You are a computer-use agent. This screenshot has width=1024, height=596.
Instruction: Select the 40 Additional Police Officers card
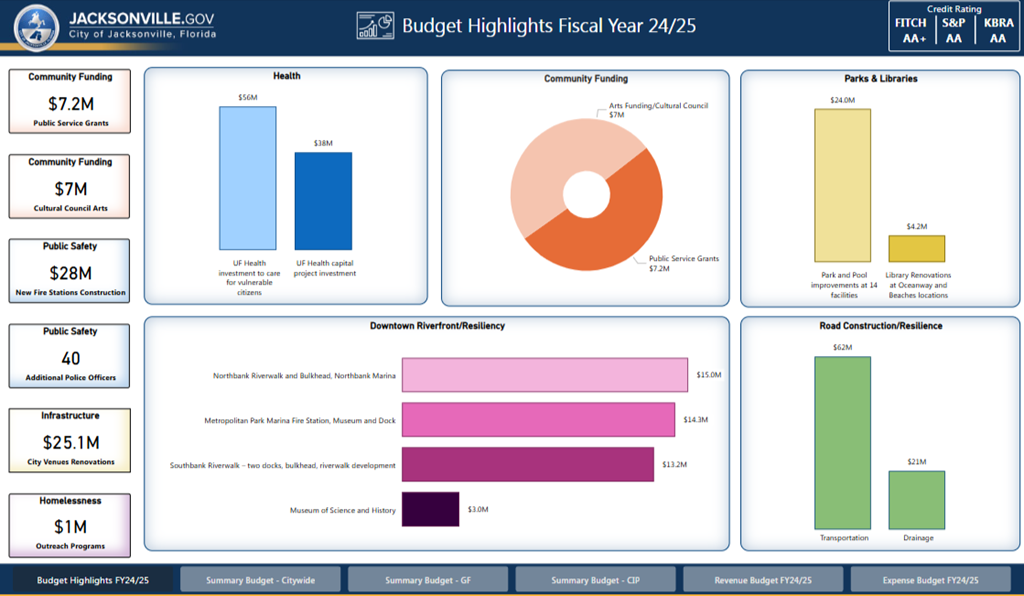coord(68,355)
